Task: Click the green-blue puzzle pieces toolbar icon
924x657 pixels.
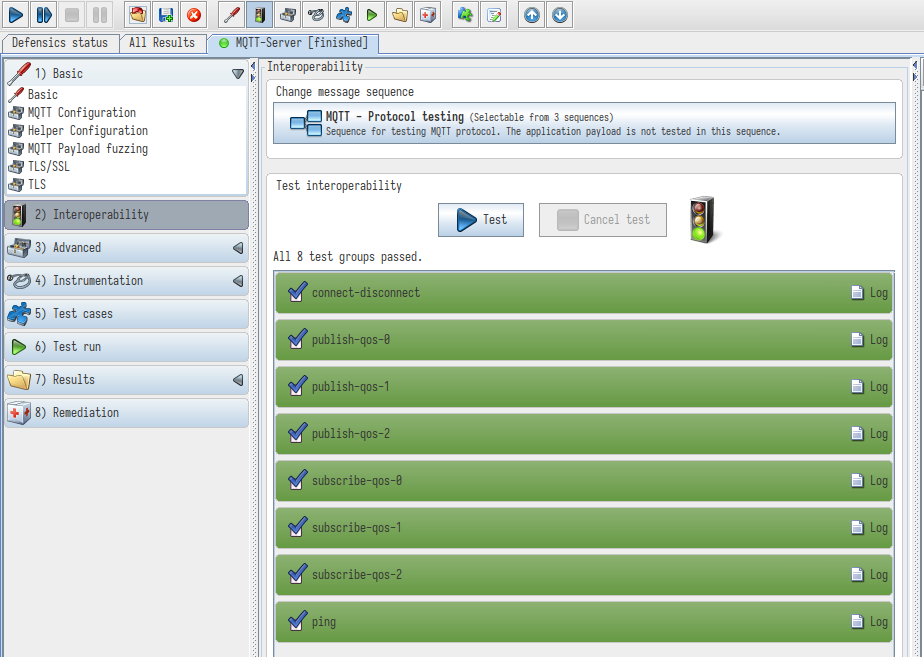Action: click(x=466, y=14)
